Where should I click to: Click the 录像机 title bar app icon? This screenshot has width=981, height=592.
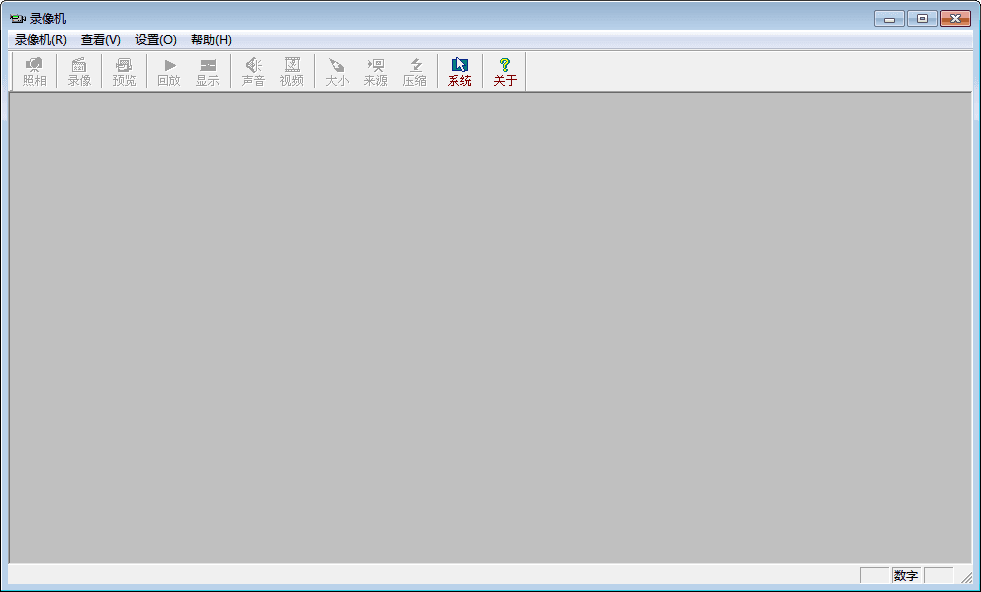click(18, 18)
